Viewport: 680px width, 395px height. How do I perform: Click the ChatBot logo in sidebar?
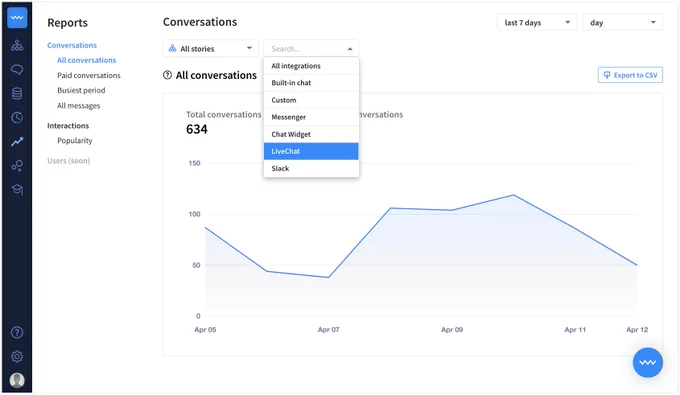tap(17, 18)
